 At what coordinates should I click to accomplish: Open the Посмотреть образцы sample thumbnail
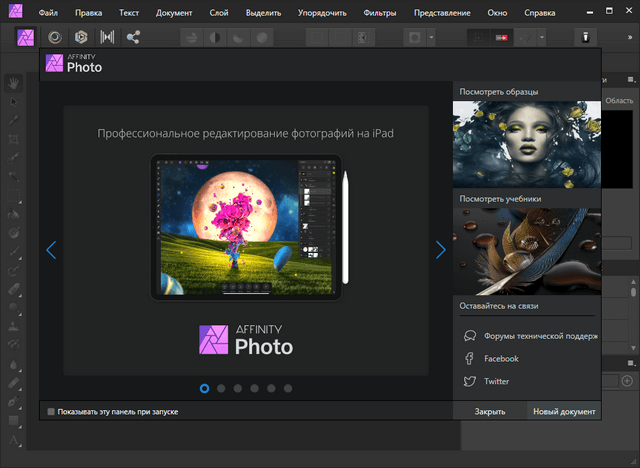(x=527, y=143)
